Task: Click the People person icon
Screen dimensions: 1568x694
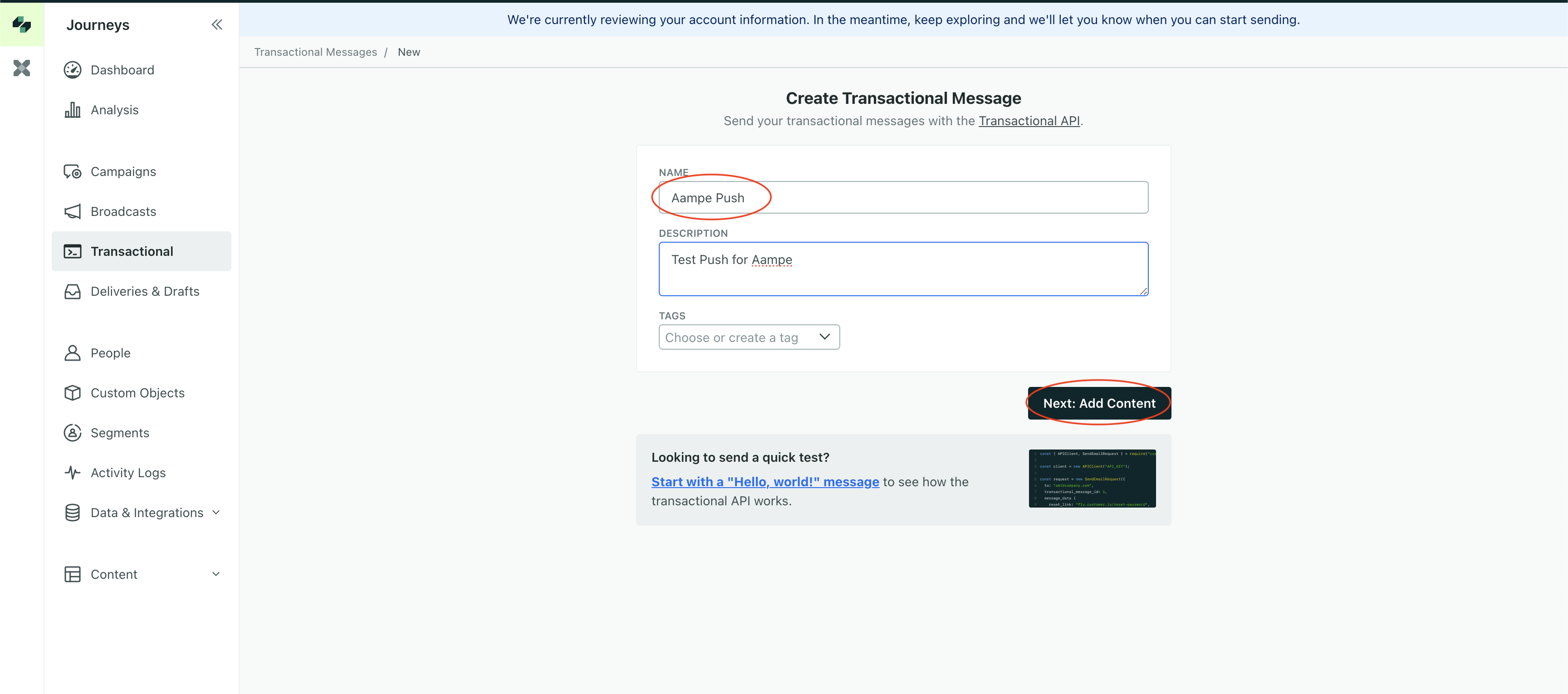Action: [x=73, y=352]
